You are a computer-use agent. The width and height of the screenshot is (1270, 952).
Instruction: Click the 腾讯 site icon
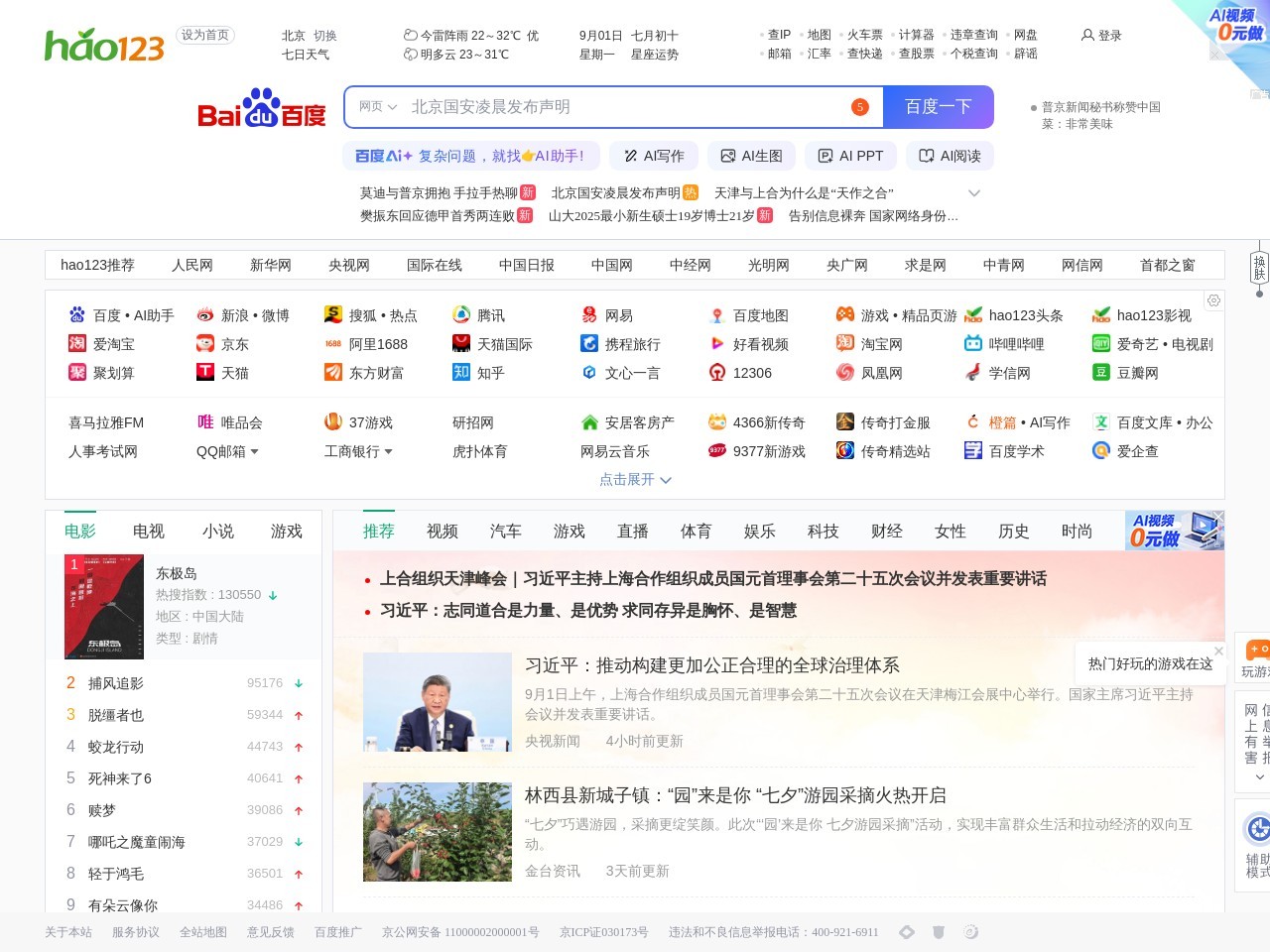[461, 314]
